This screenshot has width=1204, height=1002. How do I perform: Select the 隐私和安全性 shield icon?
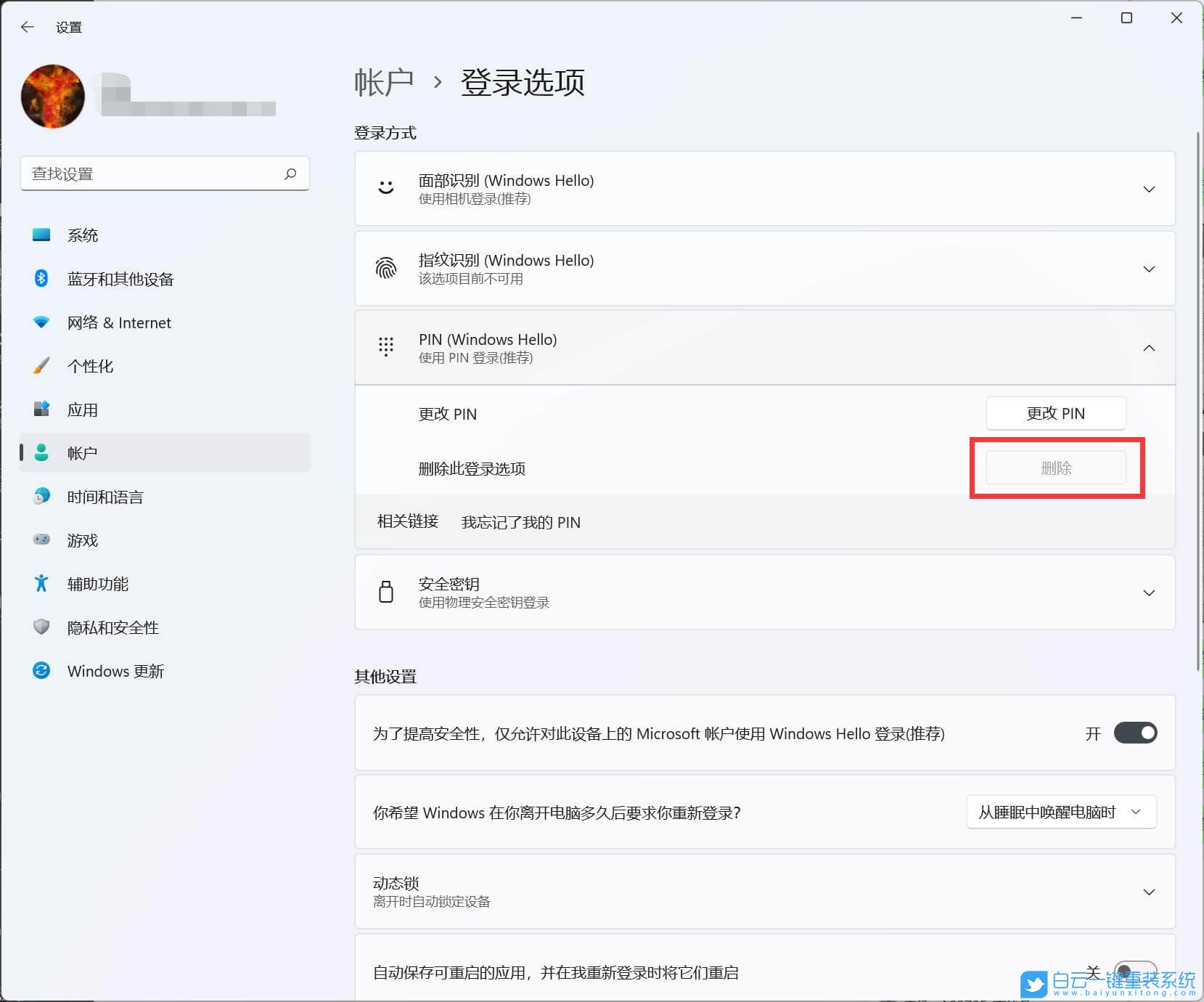41,627
